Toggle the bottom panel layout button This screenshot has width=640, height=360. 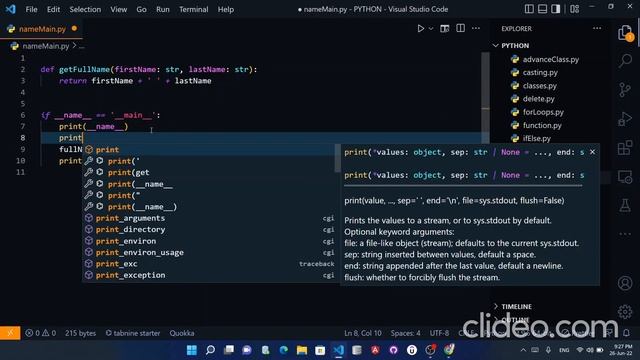(x=542, y=9)
